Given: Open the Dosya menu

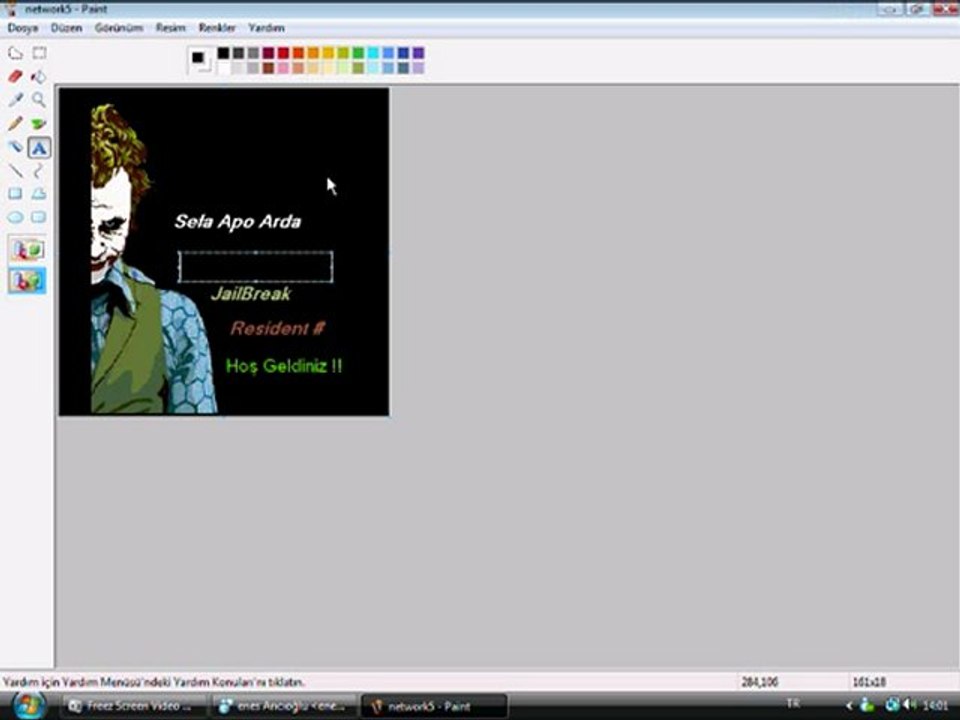Looking at the screenshot, I should pyautogui.click(x=23, y=28).
